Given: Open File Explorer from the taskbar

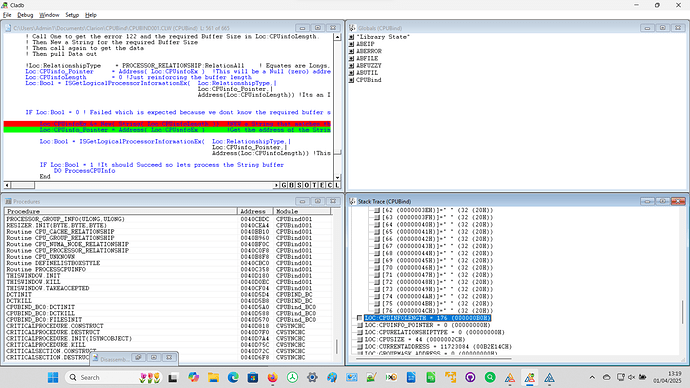Looking at the screenshot, I should click(213, 377).
